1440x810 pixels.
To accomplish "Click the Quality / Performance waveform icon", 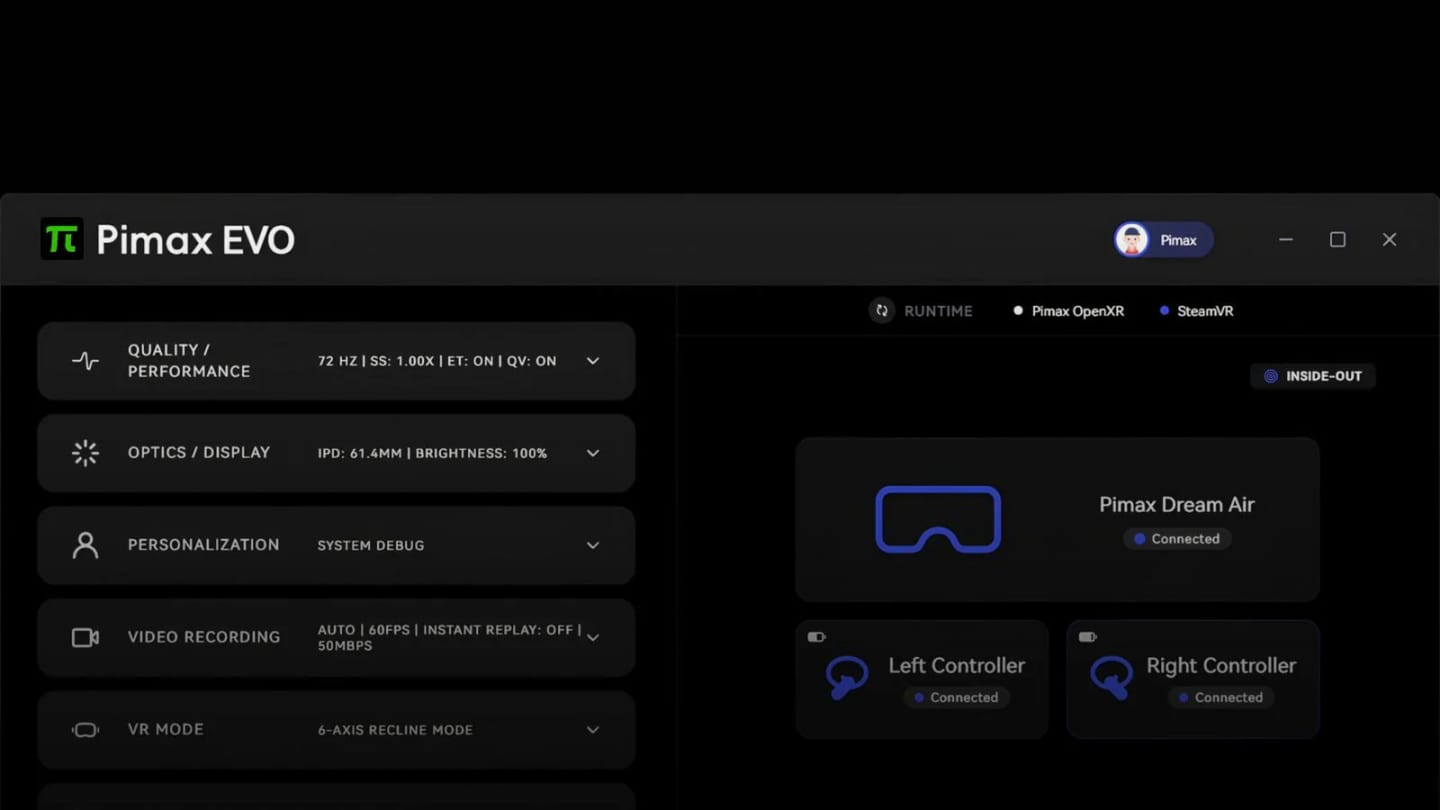I will click(x=86, y=361).
